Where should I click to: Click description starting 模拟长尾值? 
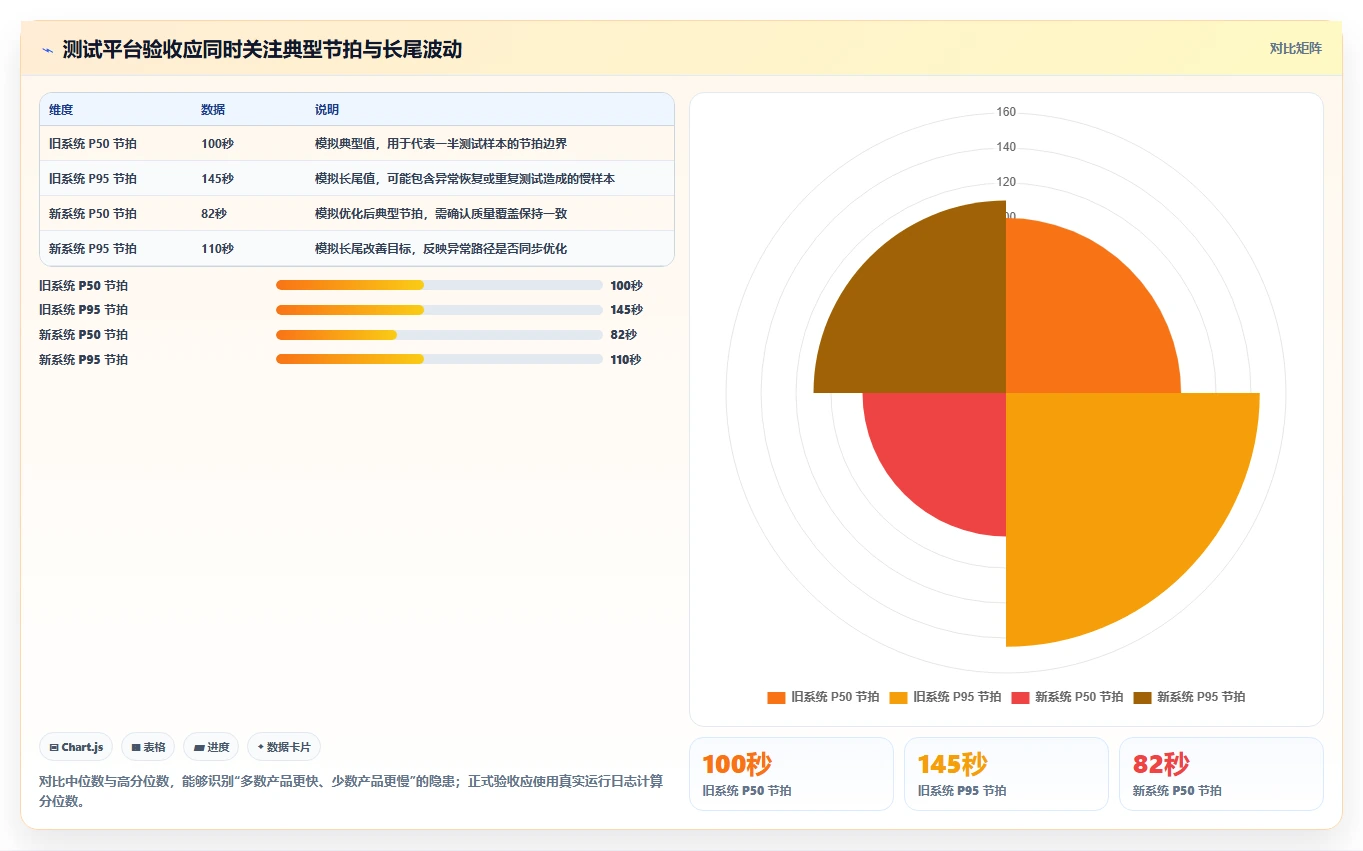465,179
